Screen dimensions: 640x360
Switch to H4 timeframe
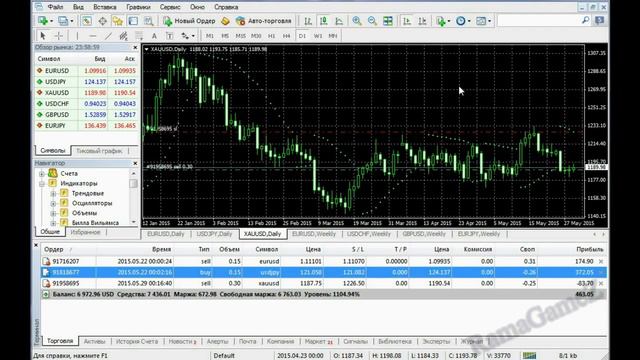[x=287, y=36]
